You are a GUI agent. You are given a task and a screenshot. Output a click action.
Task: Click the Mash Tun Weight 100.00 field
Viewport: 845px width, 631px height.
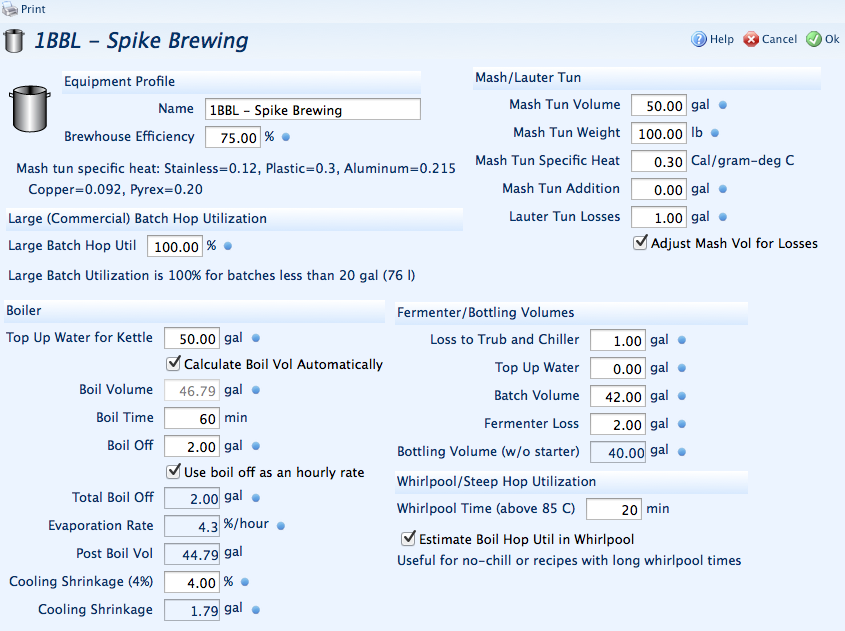659,133
